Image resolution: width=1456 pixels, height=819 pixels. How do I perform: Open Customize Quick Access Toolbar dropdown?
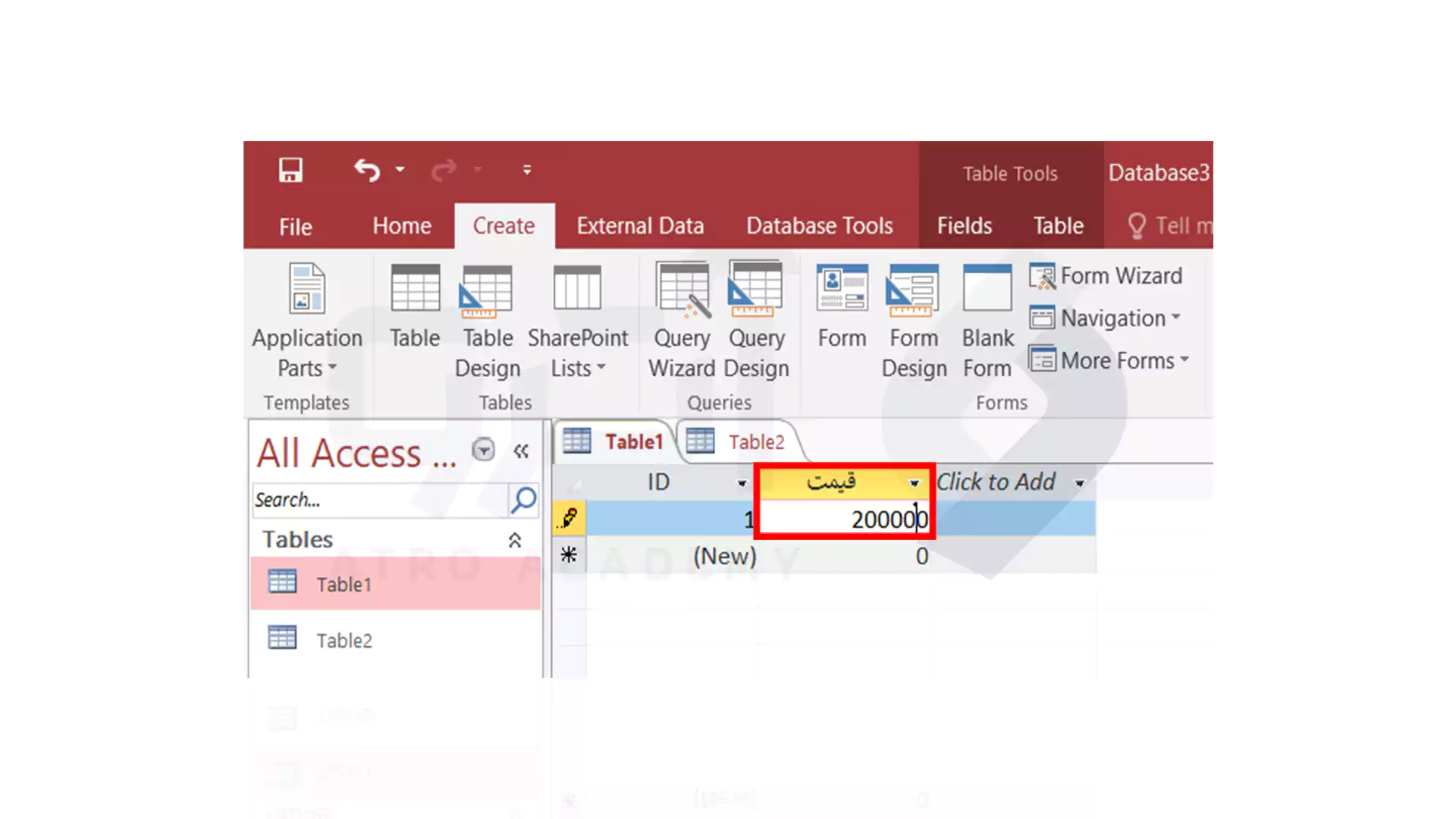tap(527, 170)
